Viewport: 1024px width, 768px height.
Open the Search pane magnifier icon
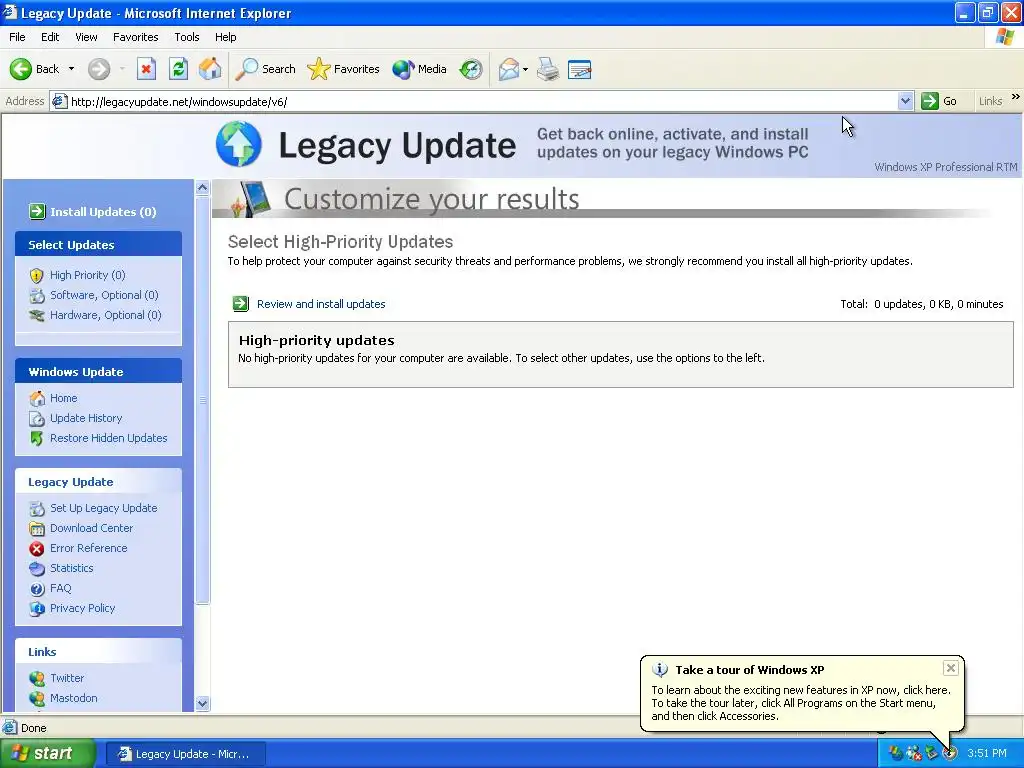tap(246, 69)
